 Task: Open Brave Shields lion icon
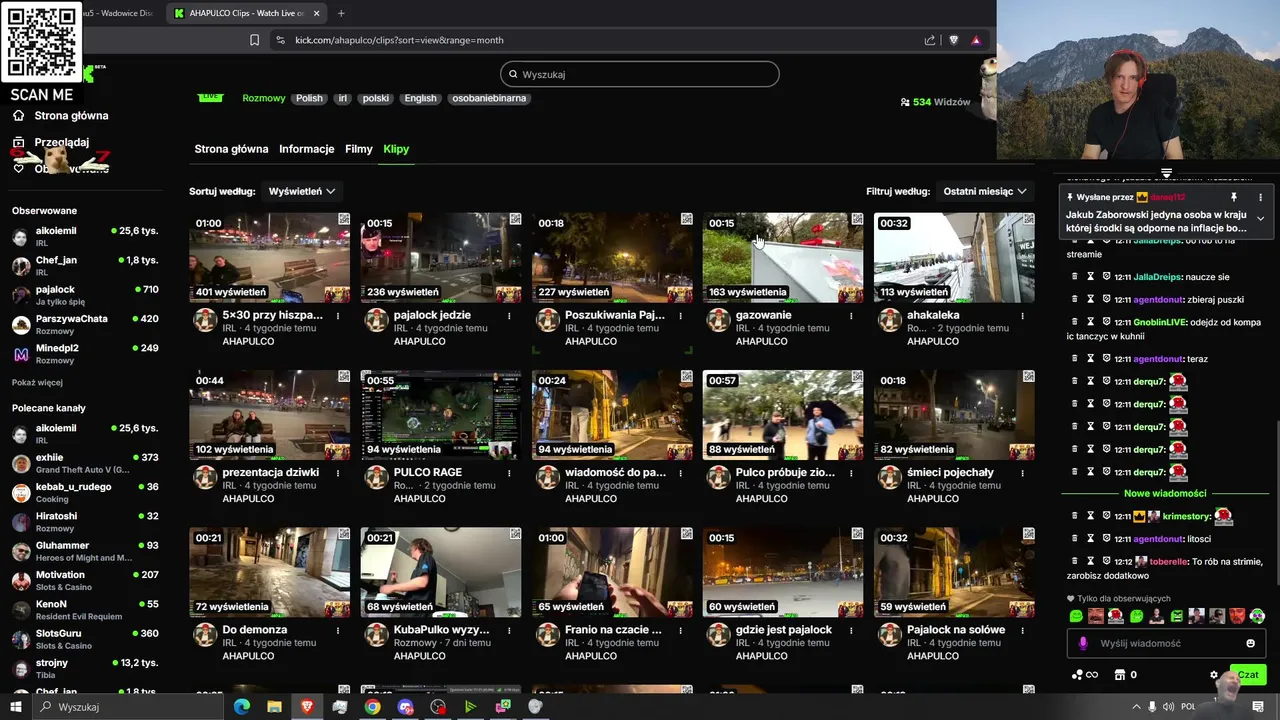953,40
